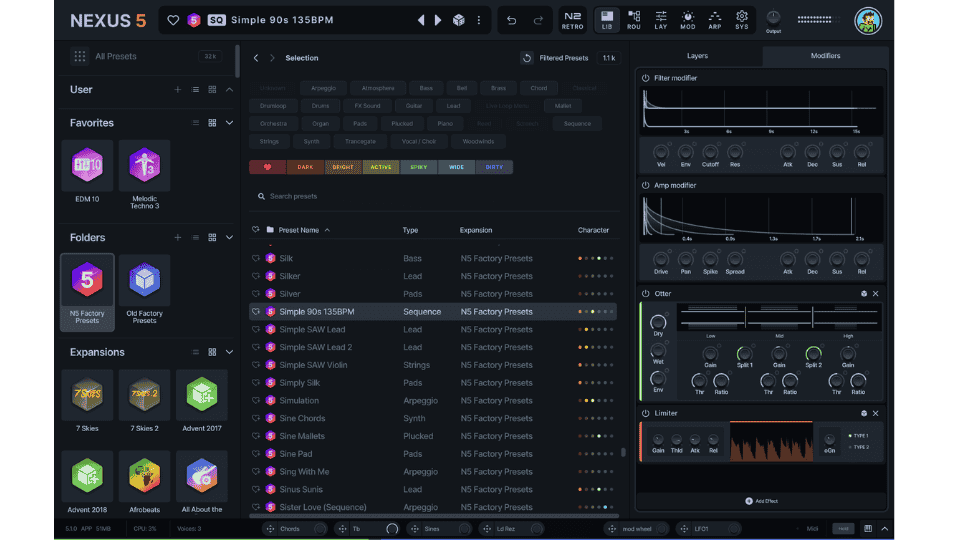Expand the bottom panel chevron in status bar
960x540 pixels.
tap(885, 528)
